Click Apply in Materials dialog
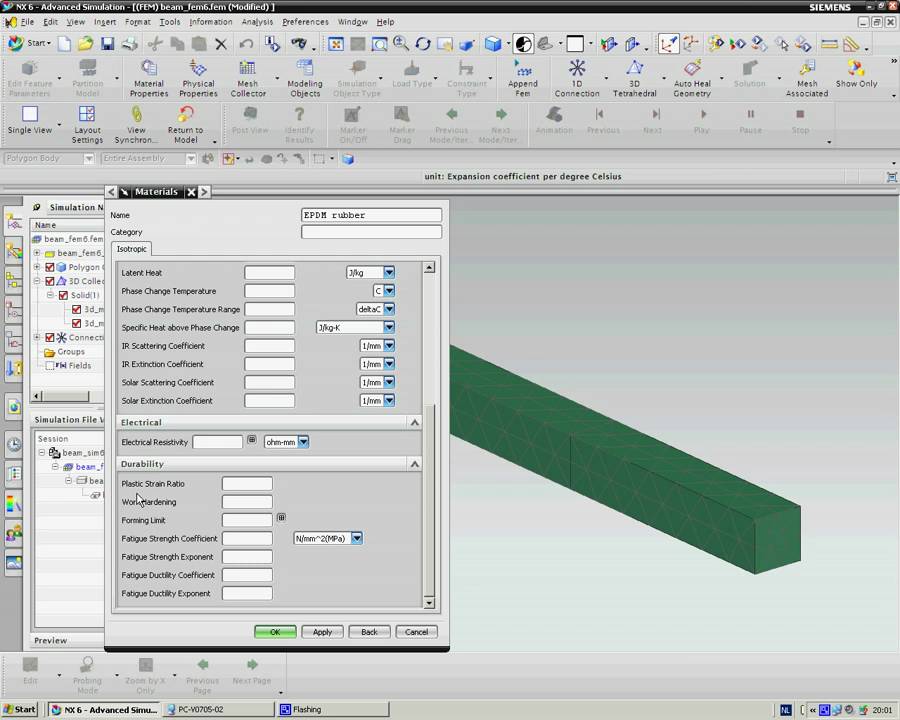The width and height of the screenshot is (900, 720). 322,632
